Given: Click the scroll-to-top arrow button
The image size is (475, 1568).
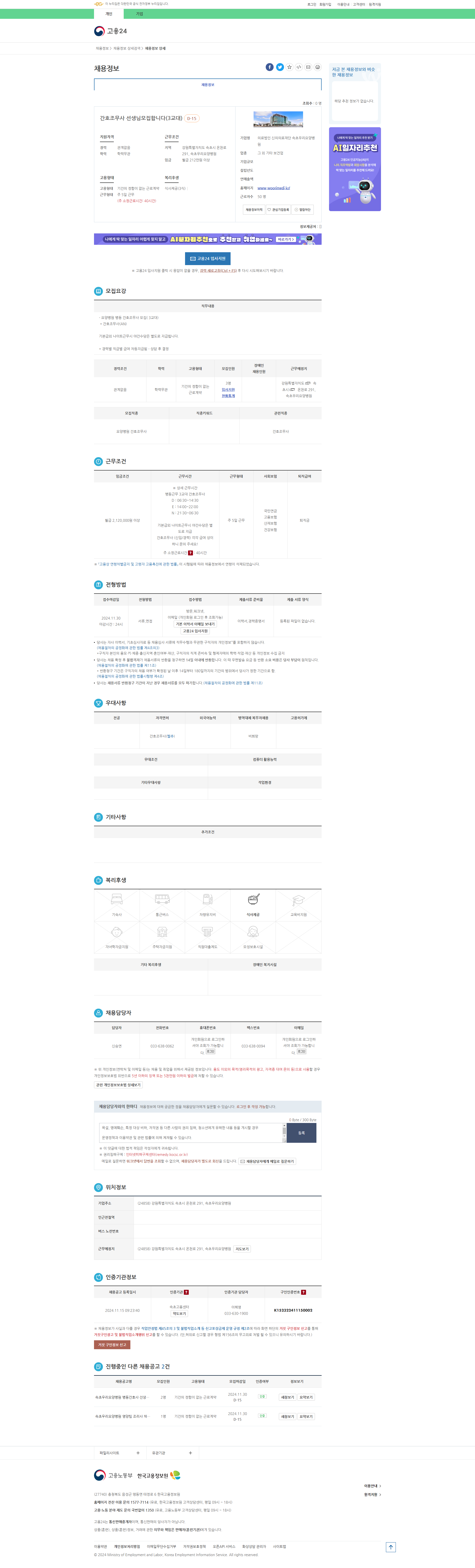Looking at the screenshot, I should pos(391,1547).
